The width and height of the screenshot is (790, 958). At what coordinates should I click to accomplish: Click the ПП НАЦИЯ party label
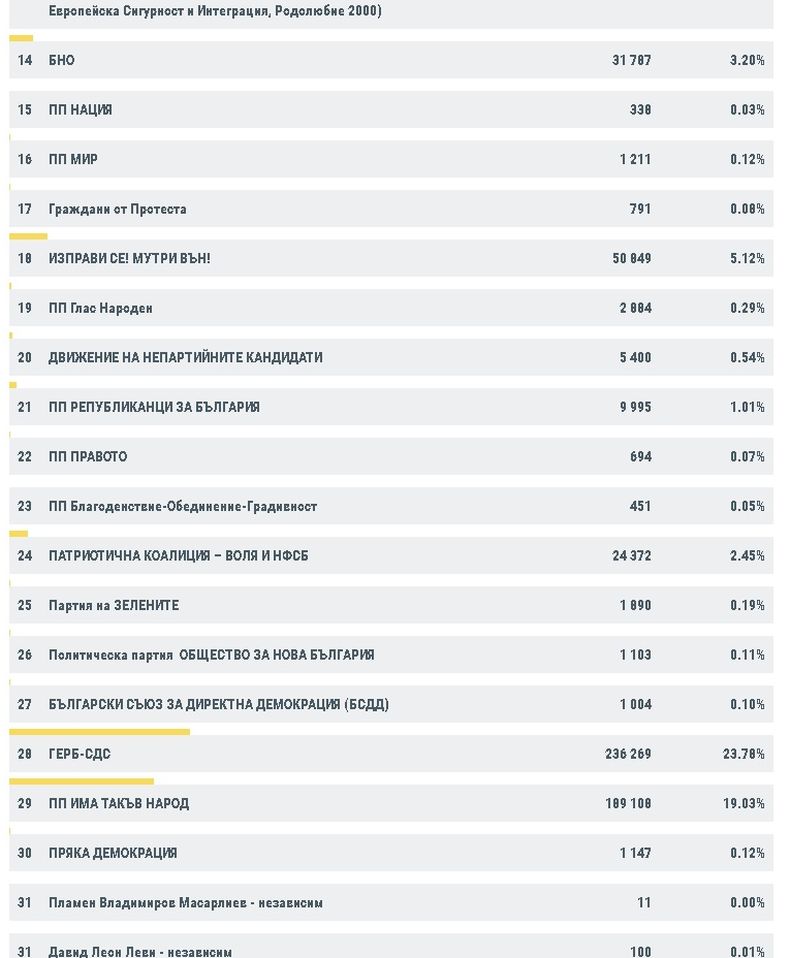[80, 110]
